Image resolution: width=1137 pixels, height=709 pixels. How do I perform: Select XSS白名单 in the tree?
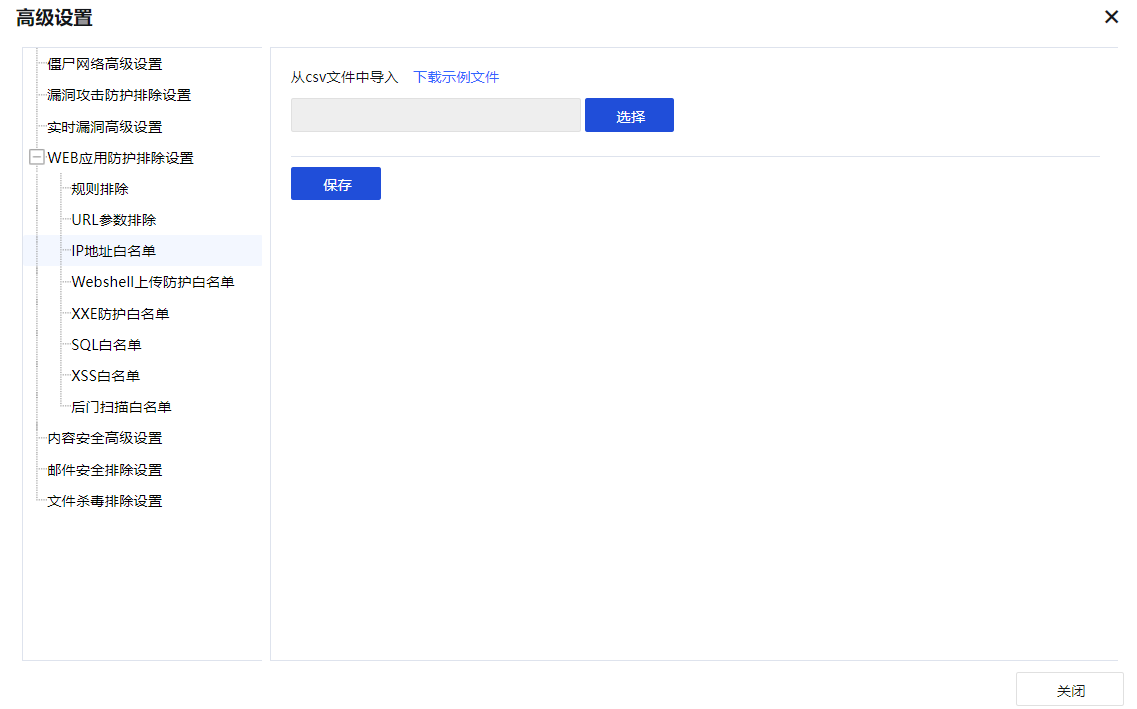(105, 376)
